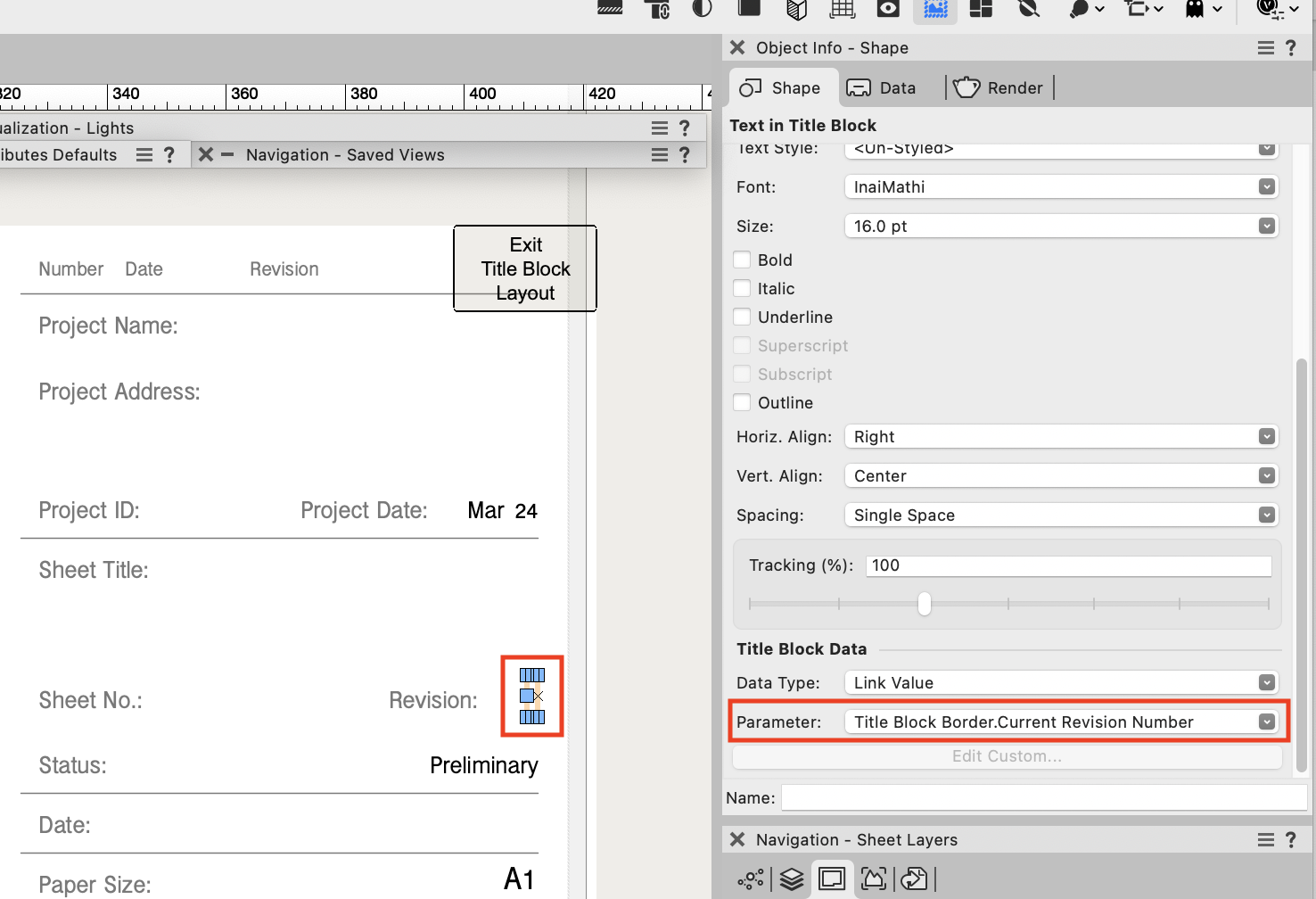
Task: Open the Horiz. Align dropdown
Action: [x=1061, y=436]
